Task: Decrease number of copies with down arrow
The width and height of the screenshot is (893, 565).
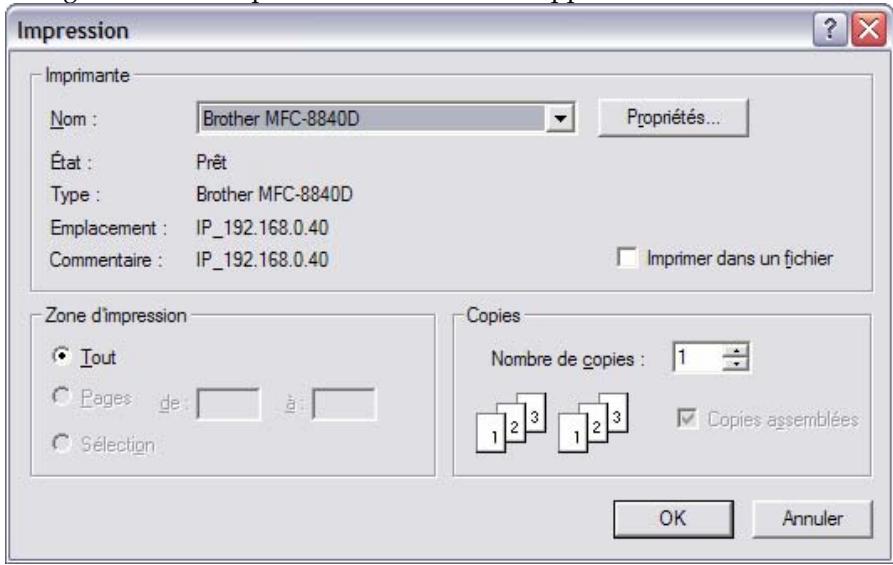Action: pos(736,365)
